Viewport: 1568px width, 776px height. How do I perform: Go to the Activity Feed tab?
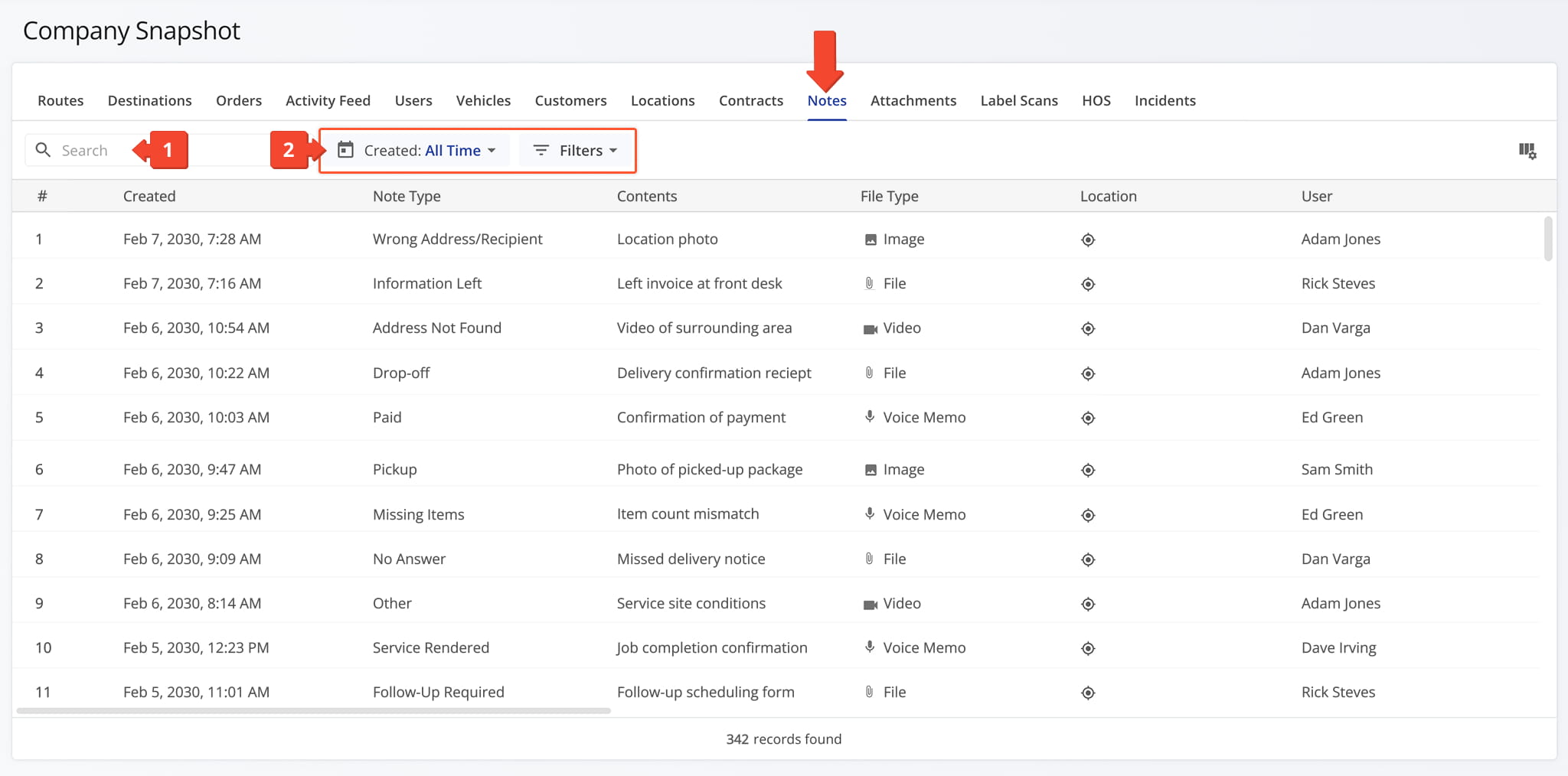point(328,100)
